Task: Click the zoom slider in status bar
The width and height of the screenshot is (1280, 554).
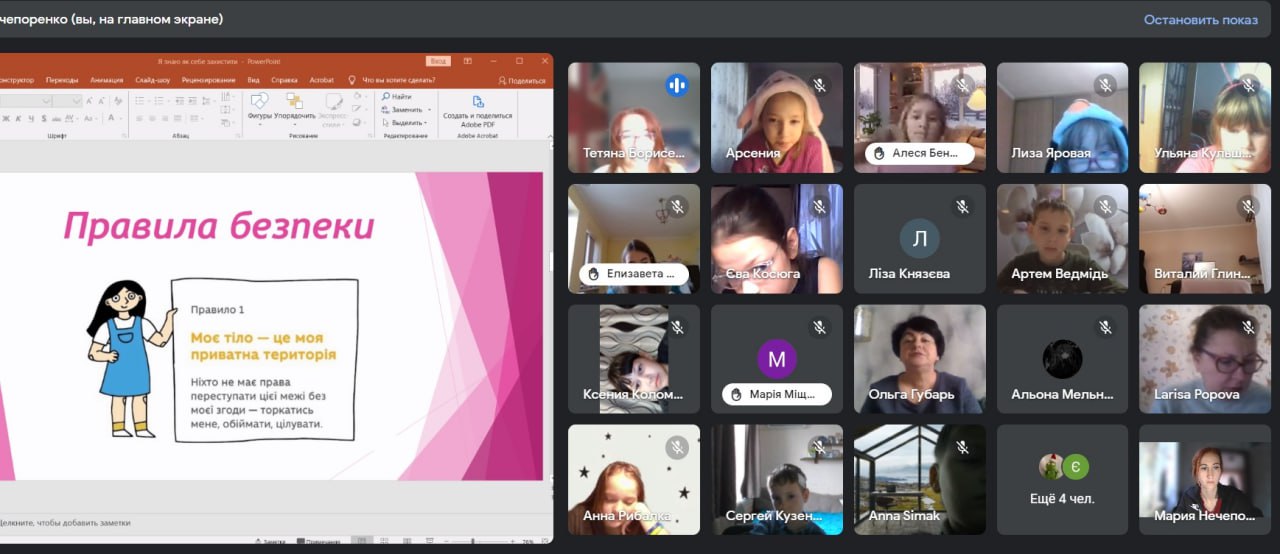Action: tap(472, 541)
